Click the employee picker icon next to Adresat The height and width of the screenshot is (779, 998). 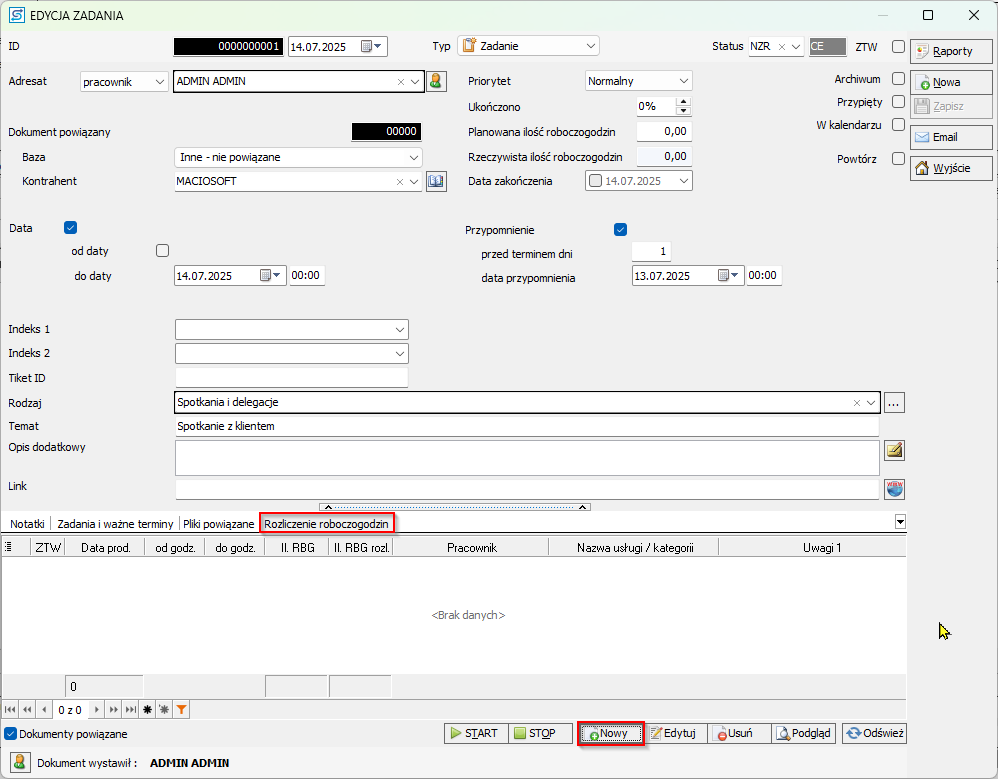click(435, 82)
